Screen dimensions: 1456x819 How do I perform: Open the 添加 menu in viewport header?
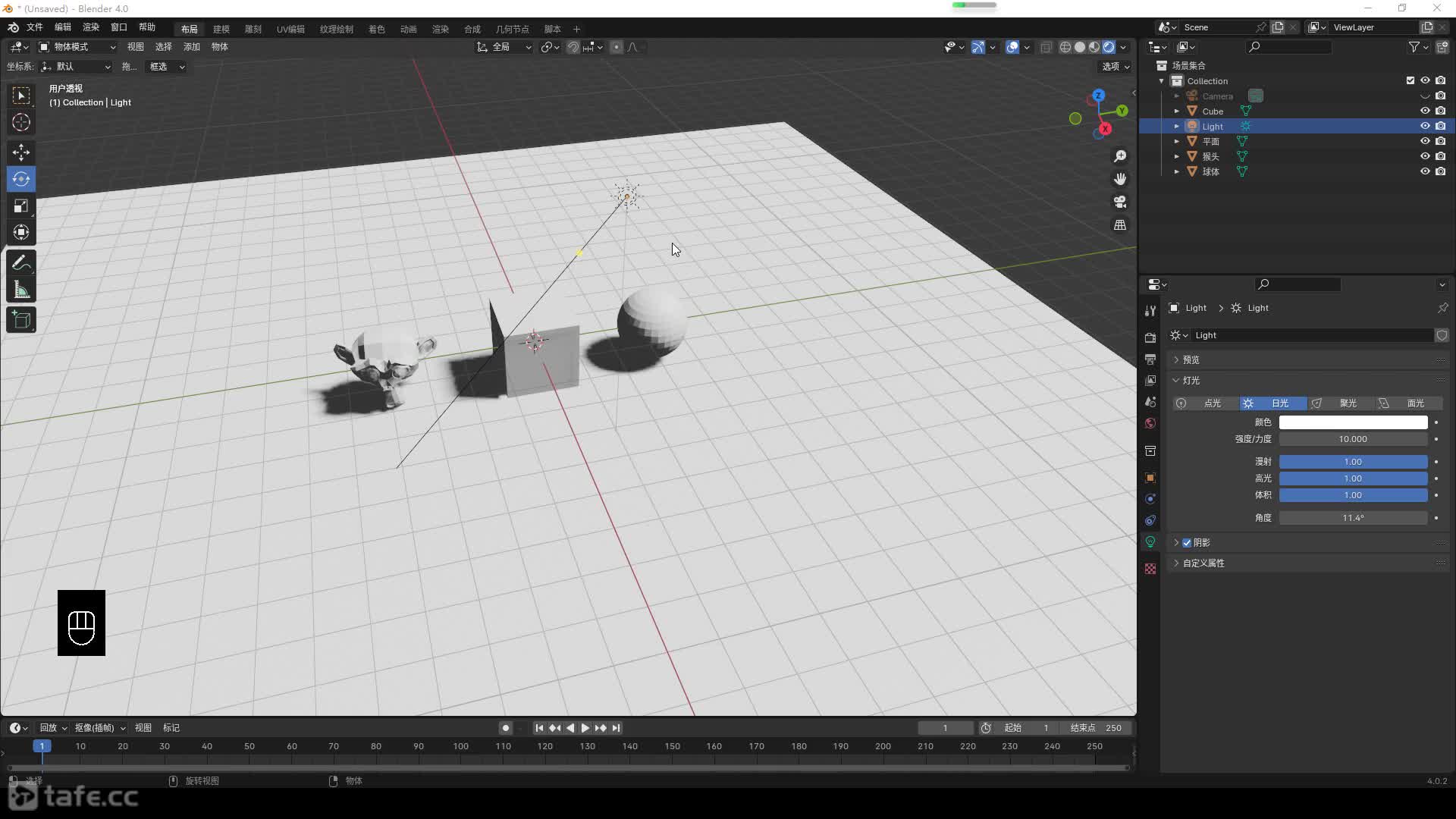[x=192, y=47]
